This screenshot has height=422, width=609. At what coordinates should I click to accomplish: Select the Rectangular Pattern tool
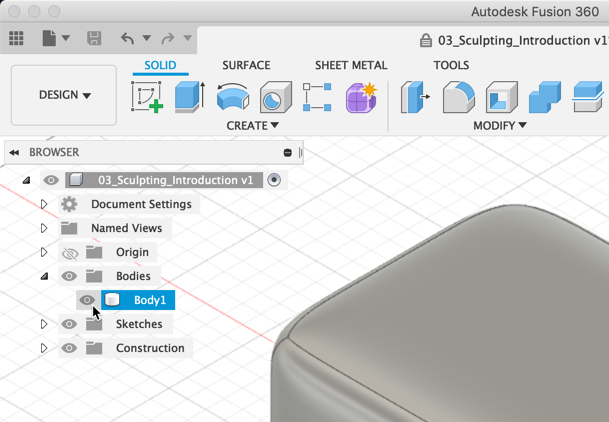coord(317,97)
